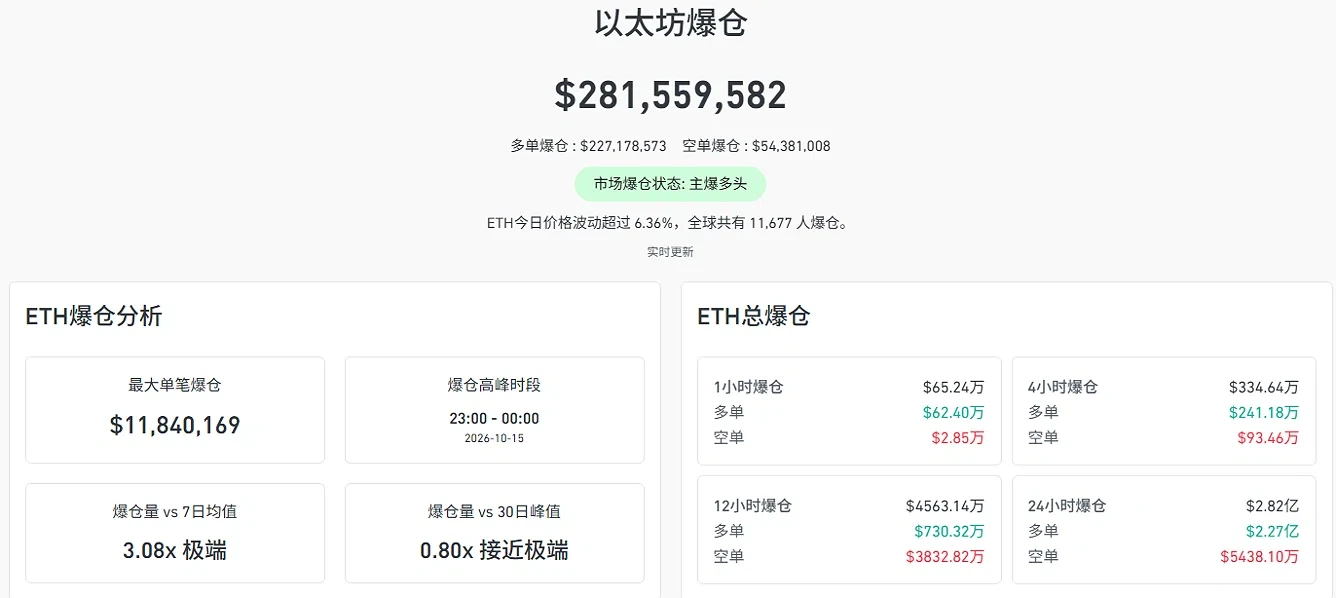Viewport: 1336px width, 598px height.
Task: Click the 多单爆仓 : $227,178,573 text
Action: (588, 146)
